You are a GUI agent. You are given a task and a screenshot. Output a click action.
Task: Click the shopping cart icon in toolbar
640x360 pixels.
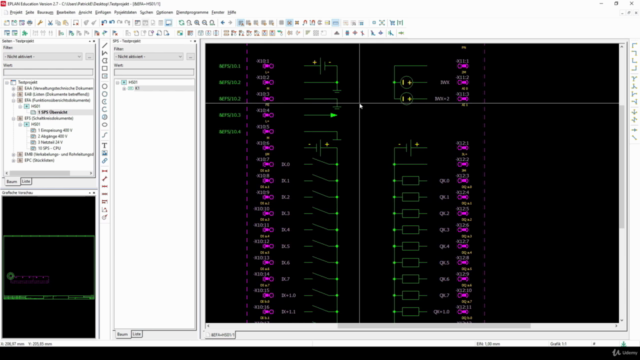tap(392, 23)
